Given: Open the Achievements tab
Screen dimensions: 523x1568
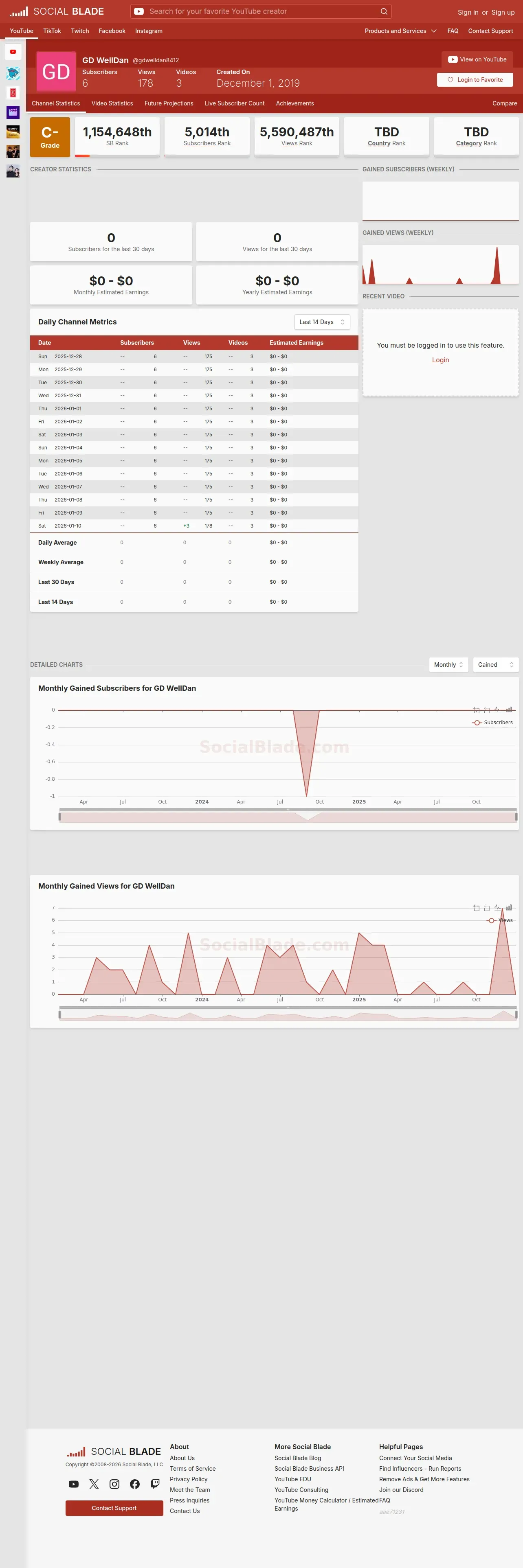Looking at the screenshot, I should click(294, 103).
